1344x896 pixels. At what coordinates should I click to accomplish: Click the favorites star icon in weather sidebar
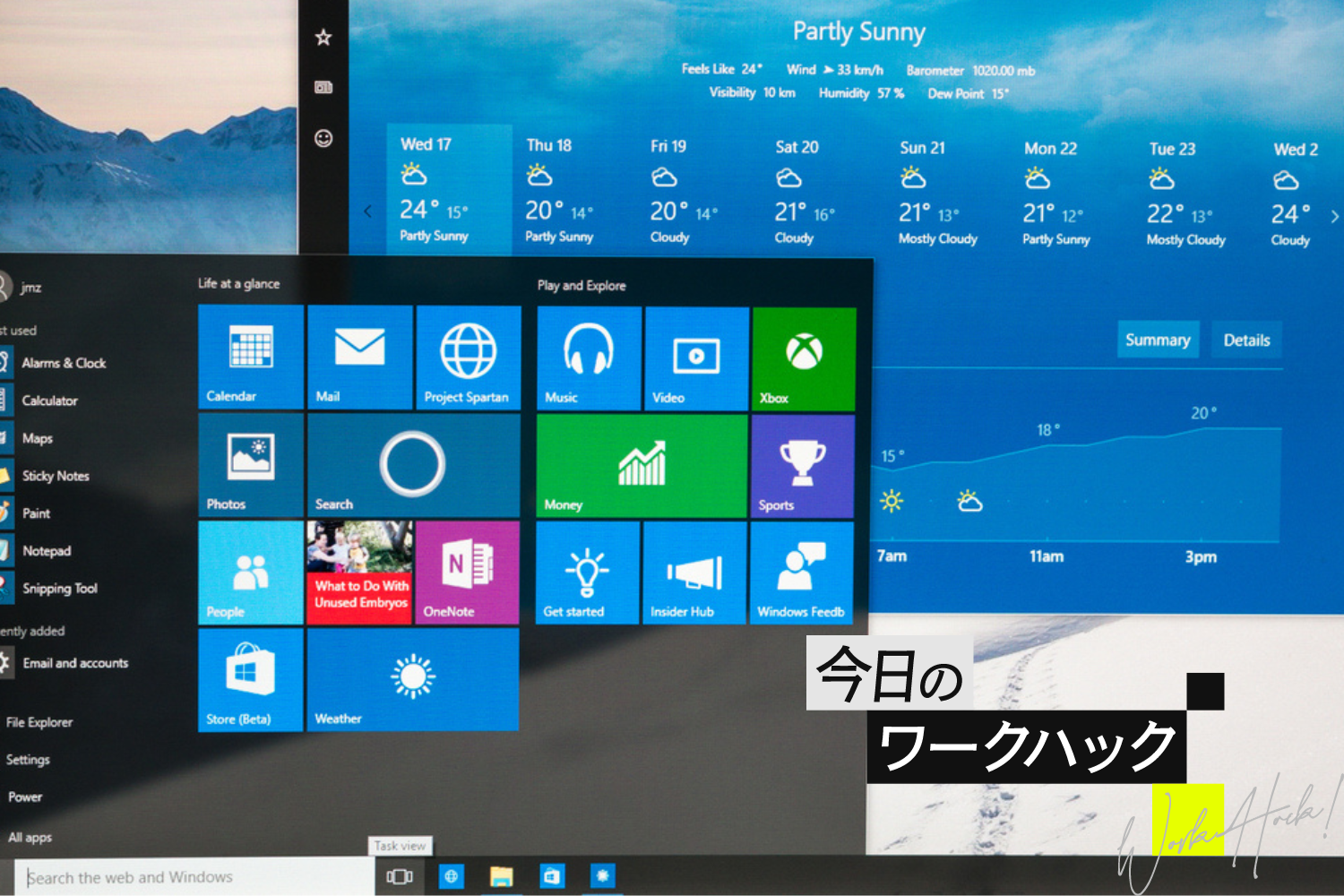[323, 38]
